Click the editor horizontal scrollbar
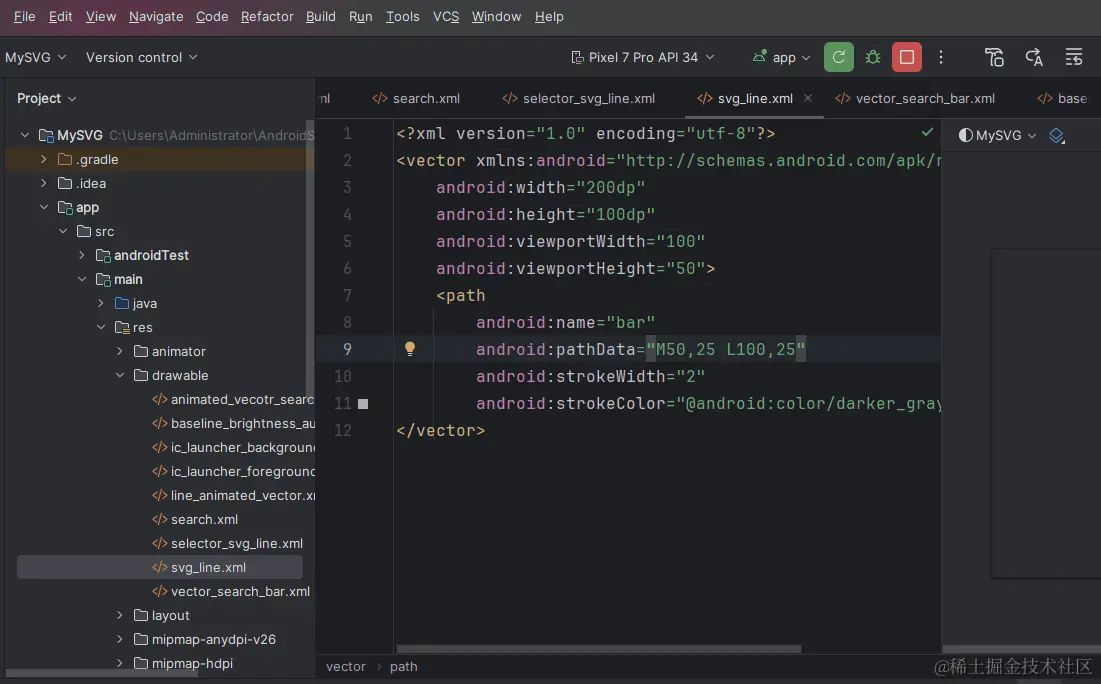The width and height of the screenshot is (1101, 684). click(x=599, y=649)
